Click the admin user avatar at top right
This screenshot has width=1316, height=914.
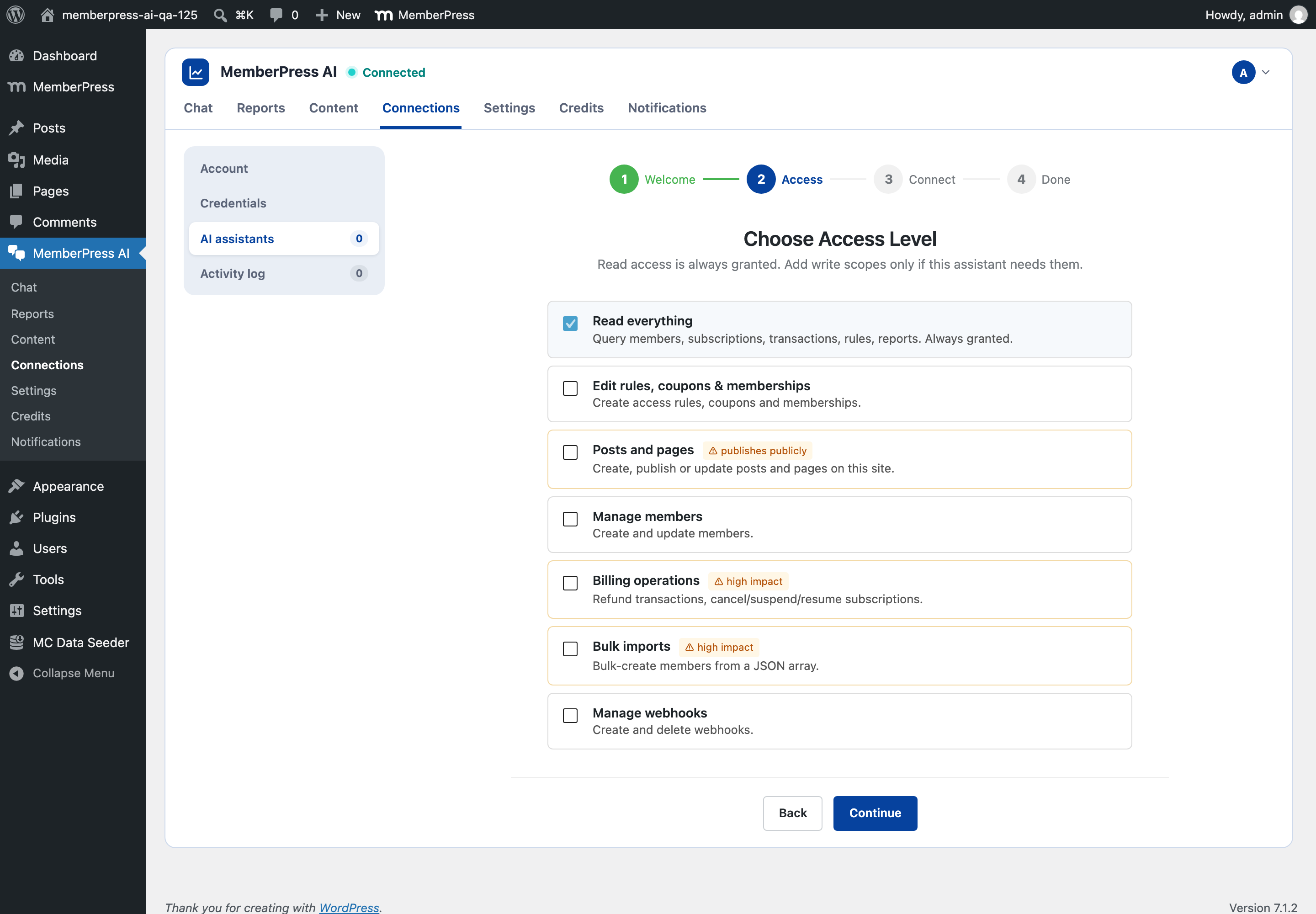pos(1298,15)
